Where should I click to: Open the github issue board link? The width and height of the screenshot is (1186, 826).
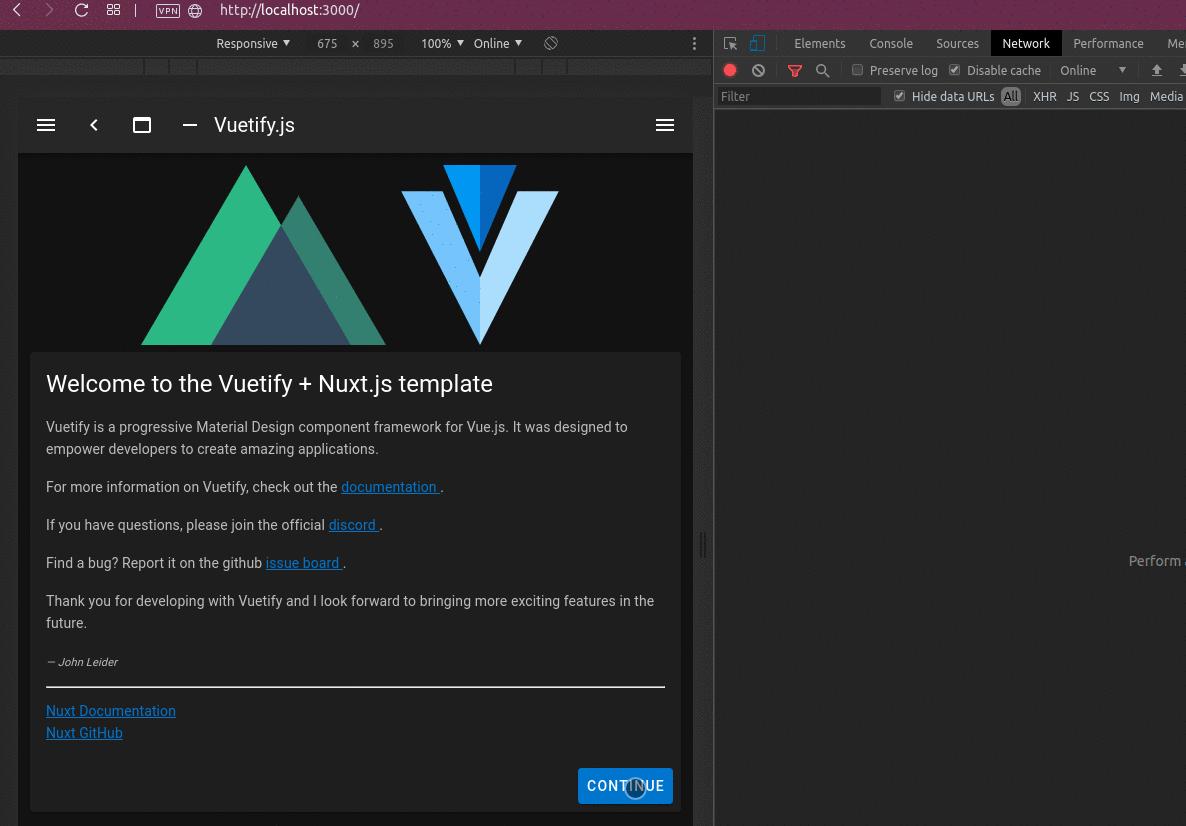303,563
